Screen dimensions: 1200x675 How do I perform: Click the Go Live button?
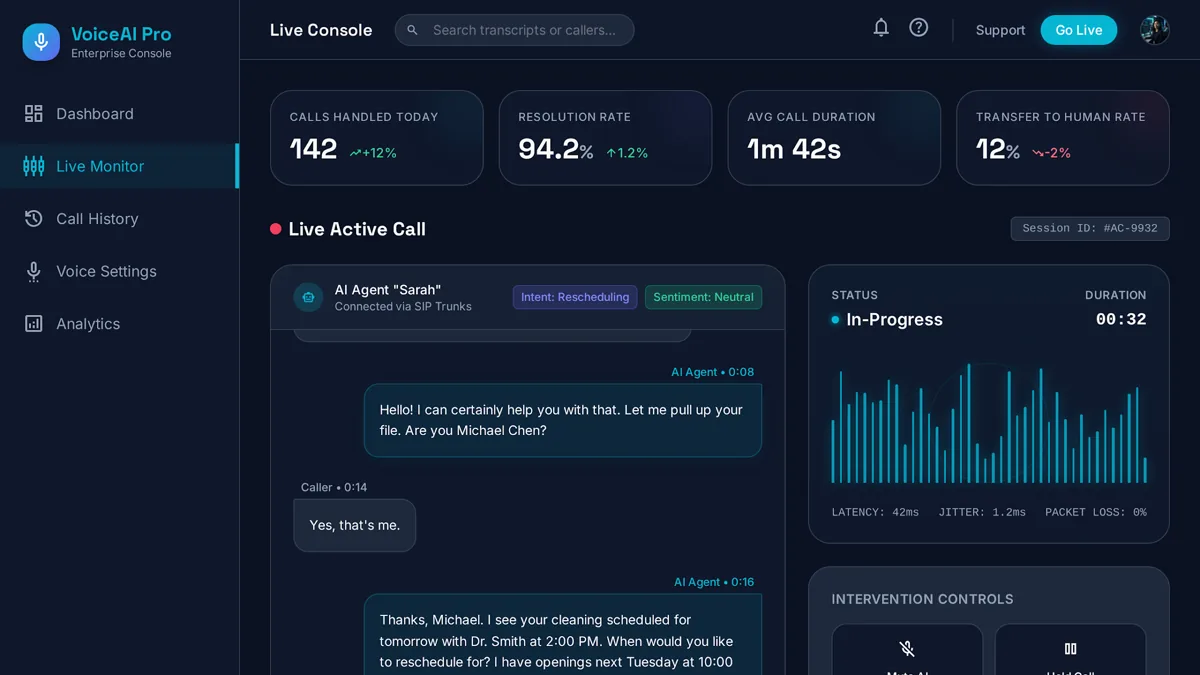pyautogui.click(x=1079, y=30)
